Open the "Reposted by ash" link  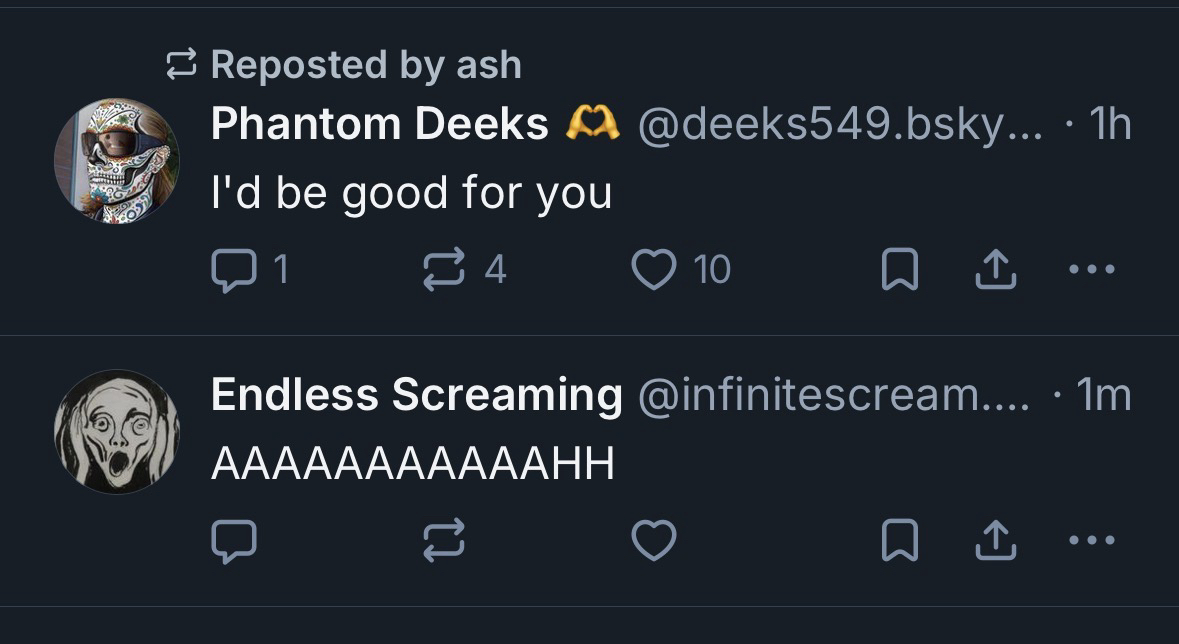coord(365,65)
